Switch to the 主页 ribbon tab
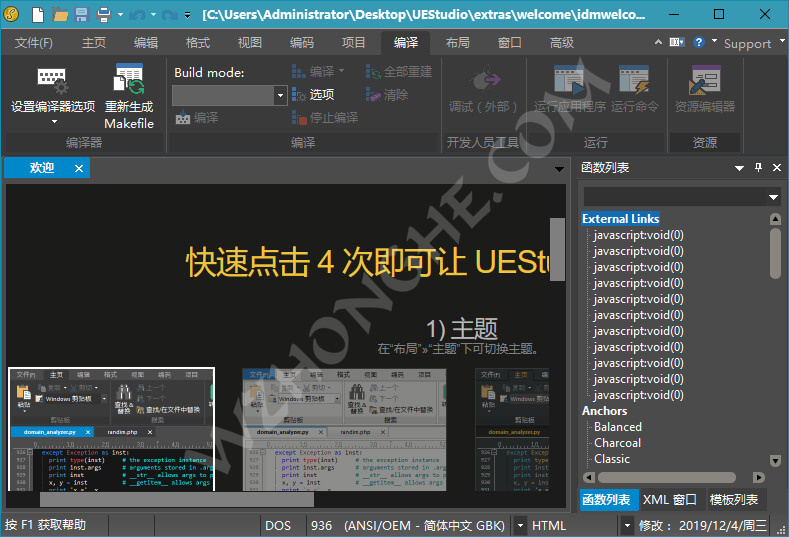The width and height of the screenshot is (789, 537). pyautogui.click(x=94, y=43)
